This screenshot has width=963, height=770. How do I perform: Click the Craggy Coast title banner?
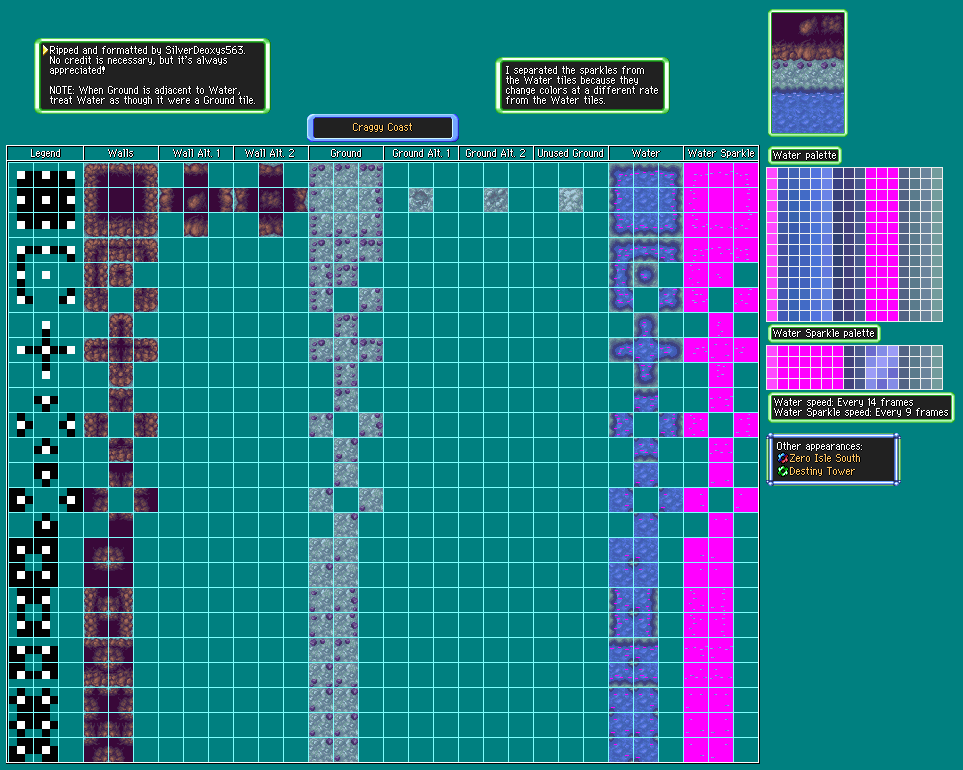(383, 128)
